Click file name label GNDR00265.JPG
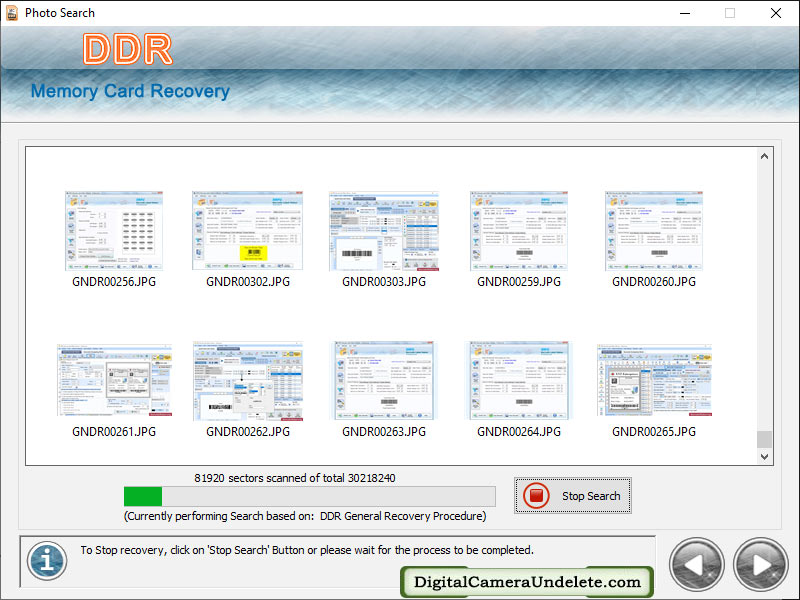Image resolution: width=800 pixels, height=600 pixels. click(x=654, y=432)
